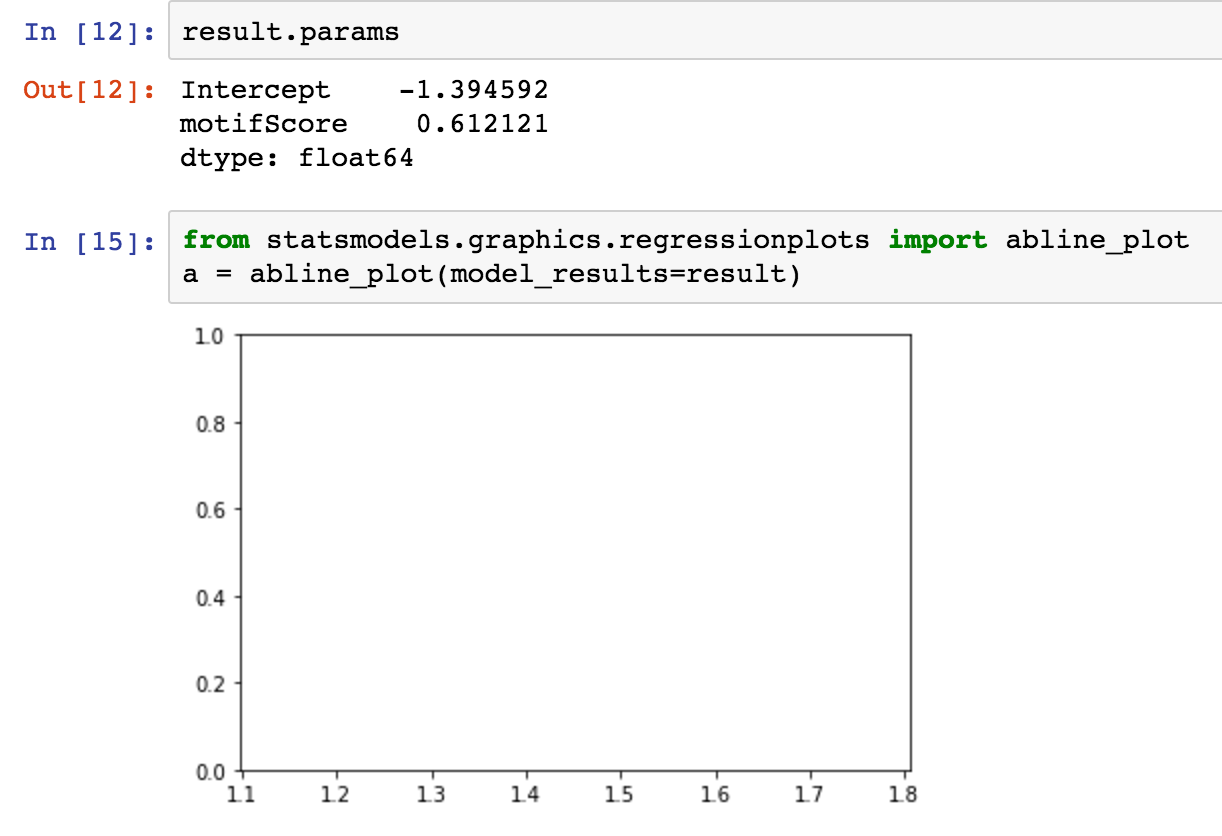Click the 1.5 x-axis tick label

pyautogui.click(x=620, y=796)
